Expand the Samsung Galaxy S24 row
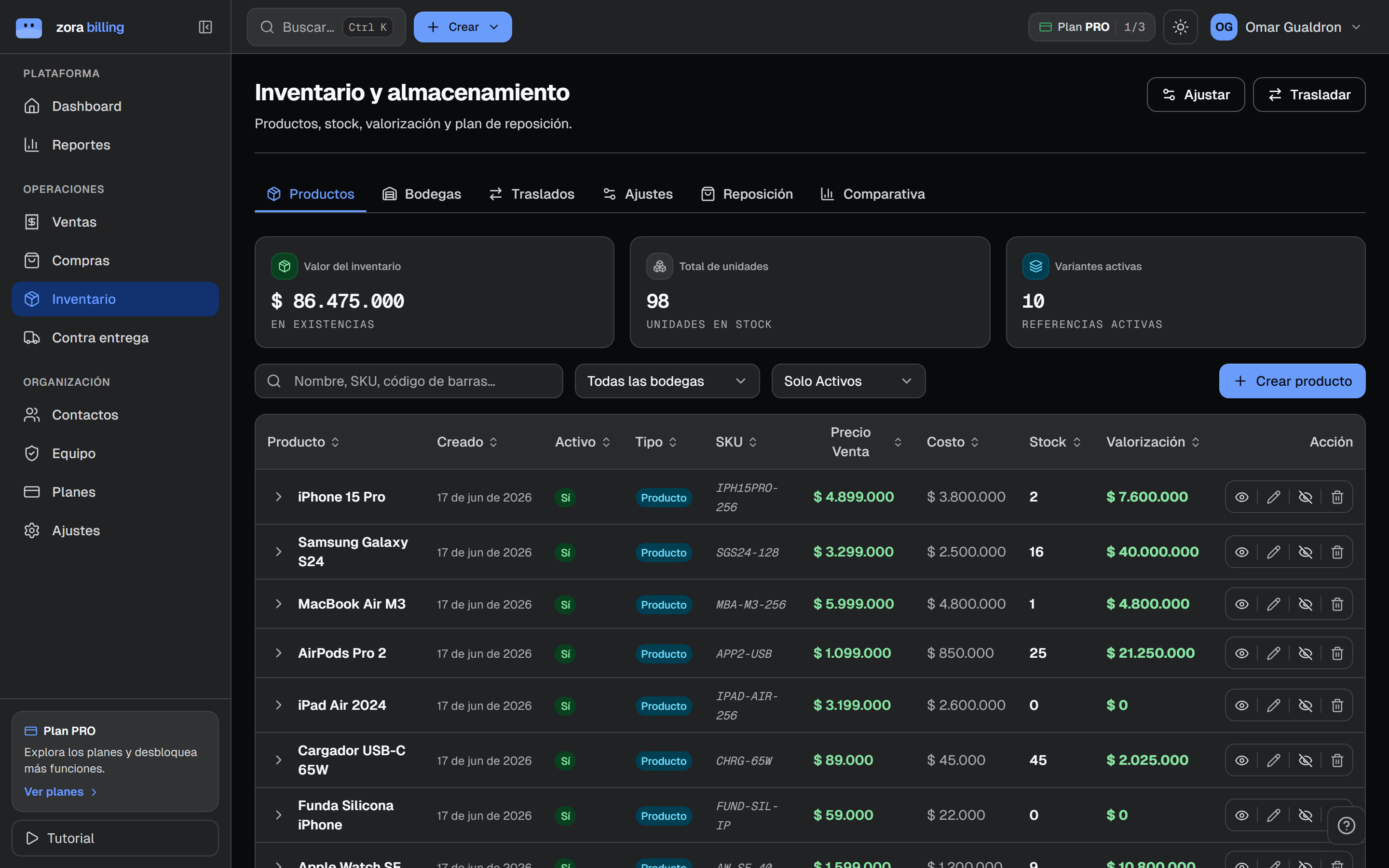Viewport: 1389px width, 868px height. (x=278, y=552)
